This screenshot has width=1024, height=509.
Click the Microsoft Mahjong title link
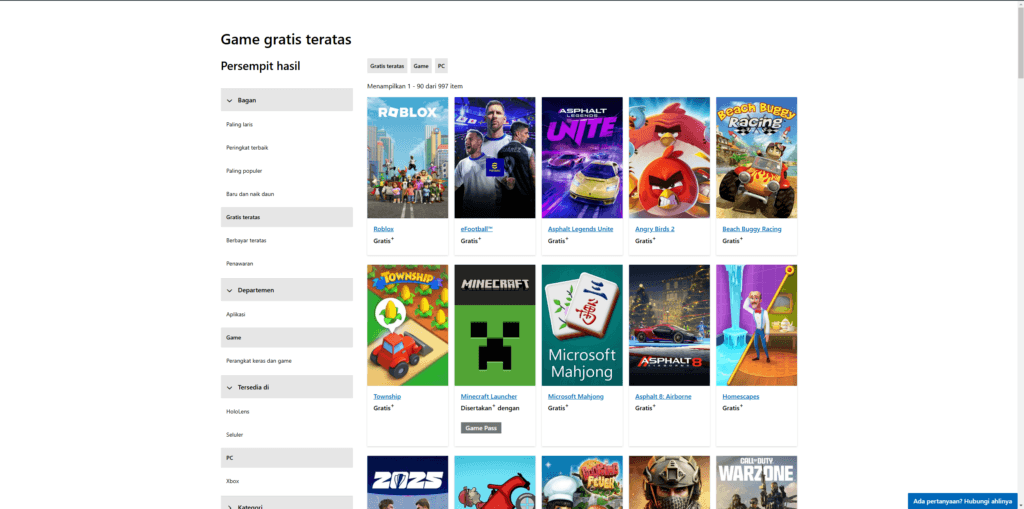(576, 397)
